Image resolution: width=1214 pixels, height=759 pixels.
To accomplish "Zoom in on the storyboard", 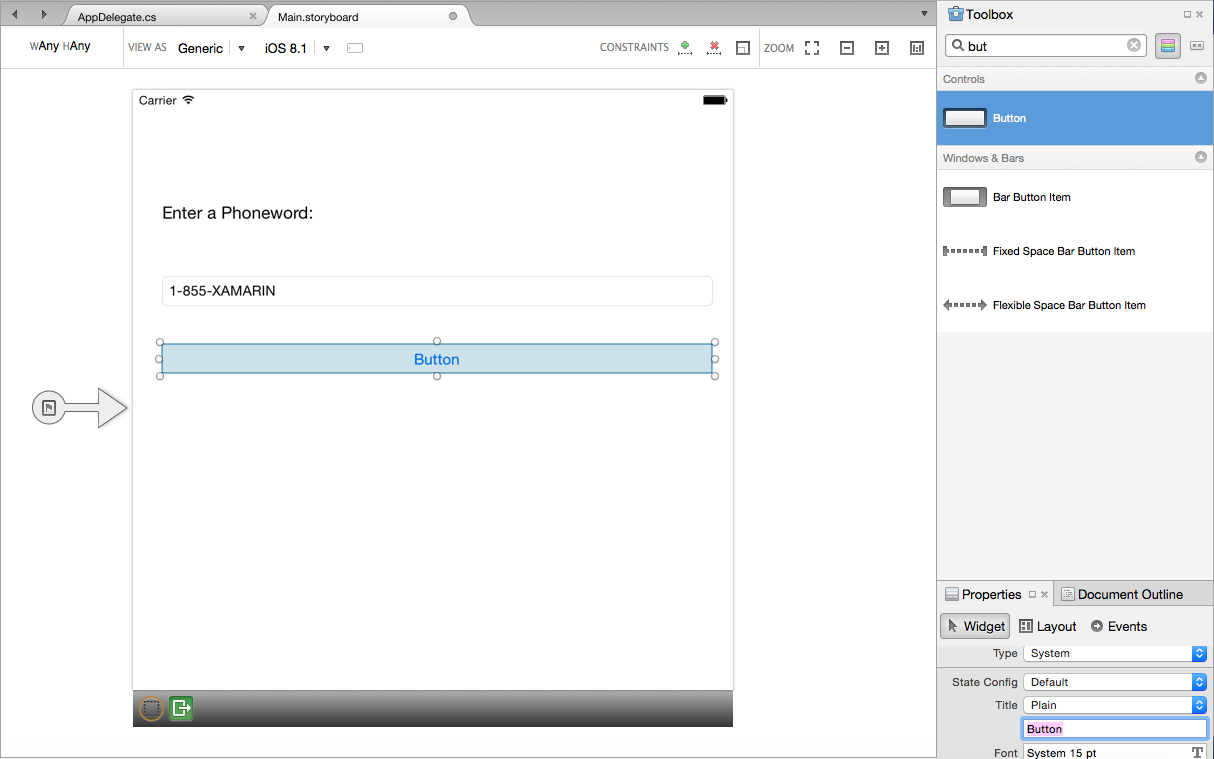I will pyautogui.click(x=882, y=48).
